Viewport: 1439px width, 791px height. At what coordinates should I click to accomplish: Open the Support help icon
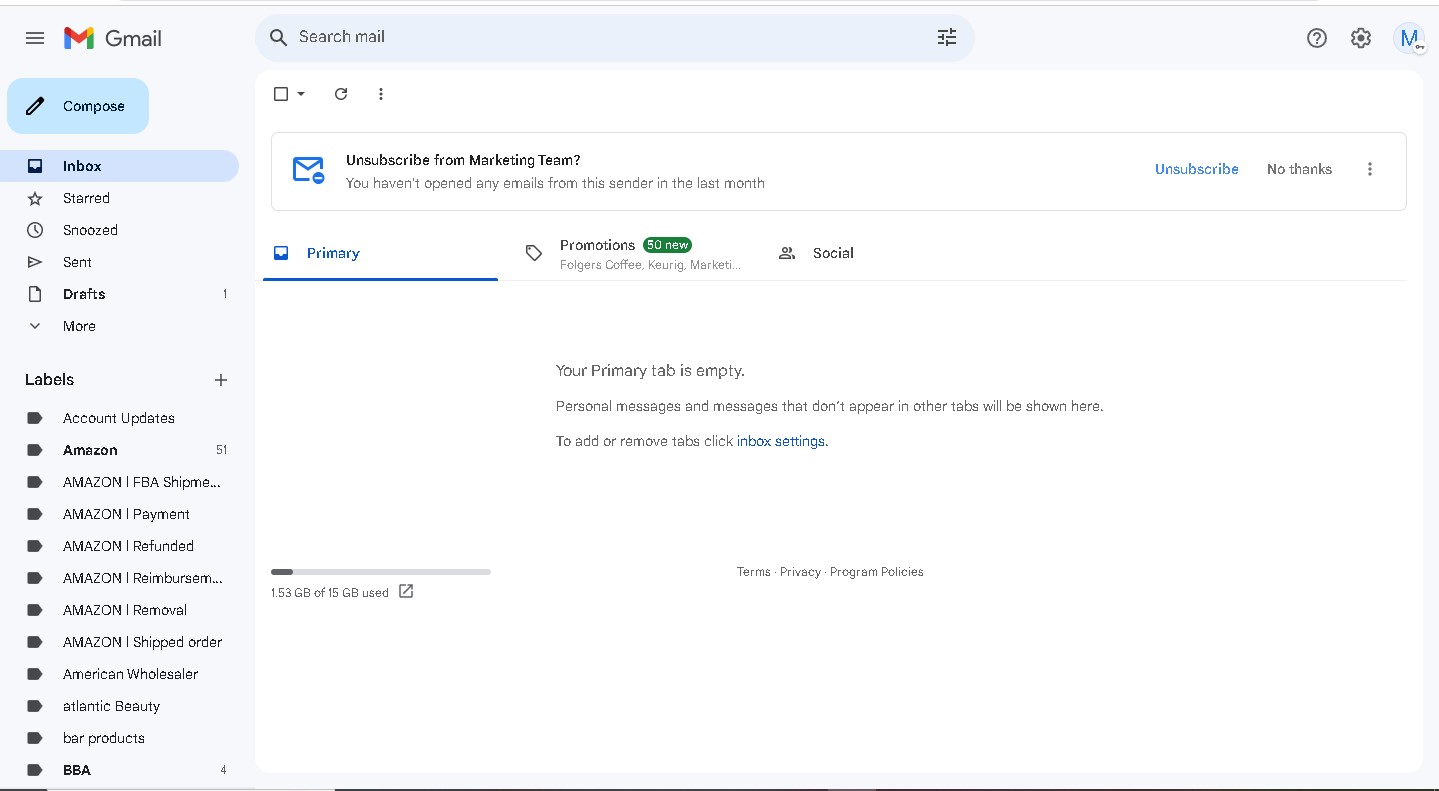tap(1317, 38)
